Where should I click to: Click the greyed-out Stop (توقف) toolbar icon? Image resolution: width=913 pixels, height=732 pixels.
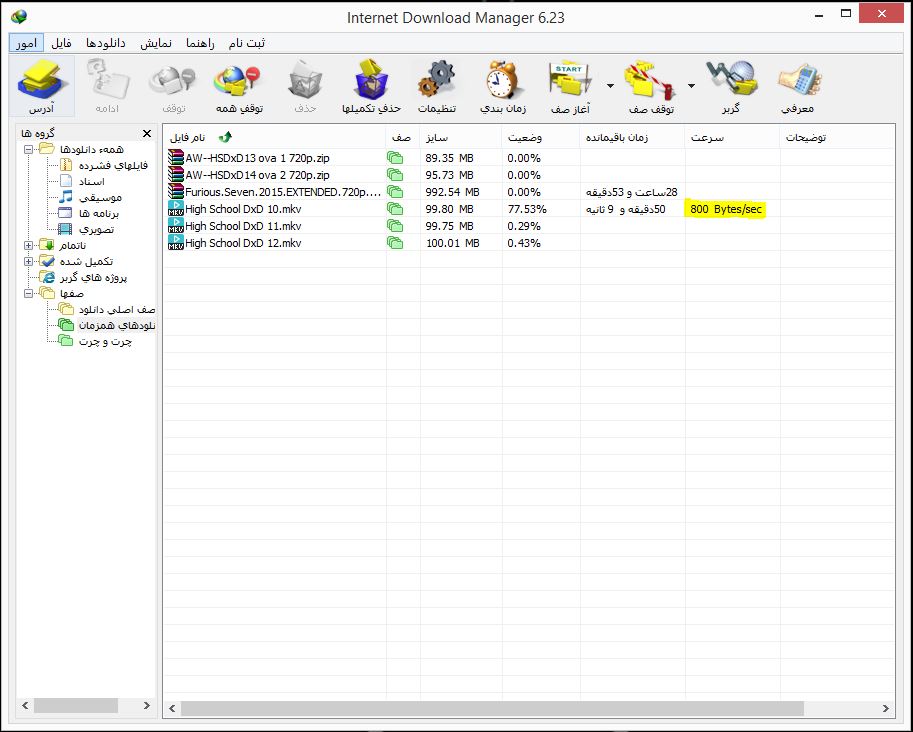click(173, 80)
